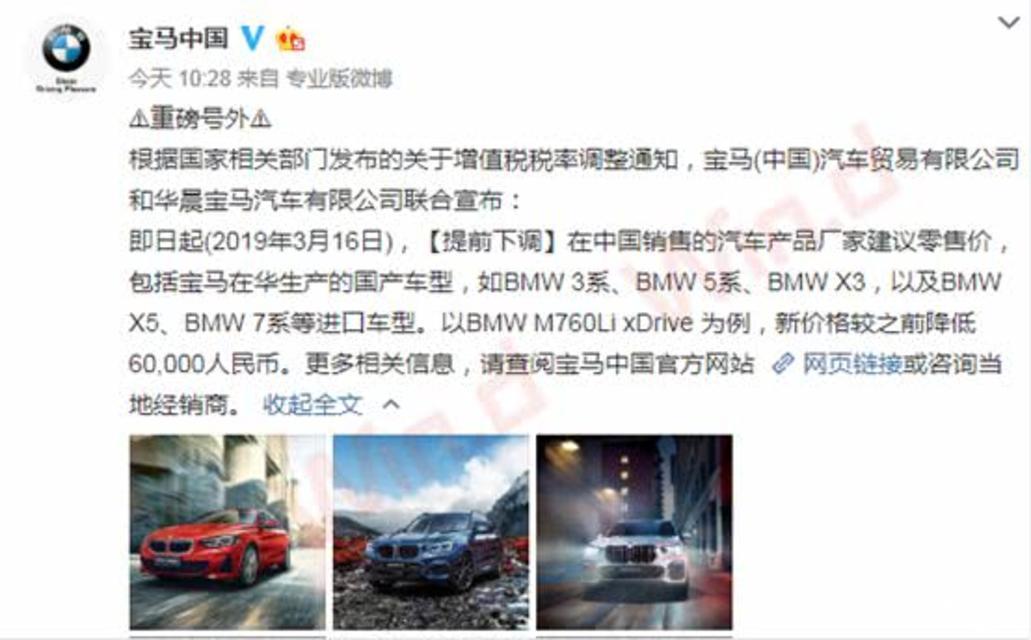
Task: Click the 重磅号外 headline text
Action: (x=200, y=118)
